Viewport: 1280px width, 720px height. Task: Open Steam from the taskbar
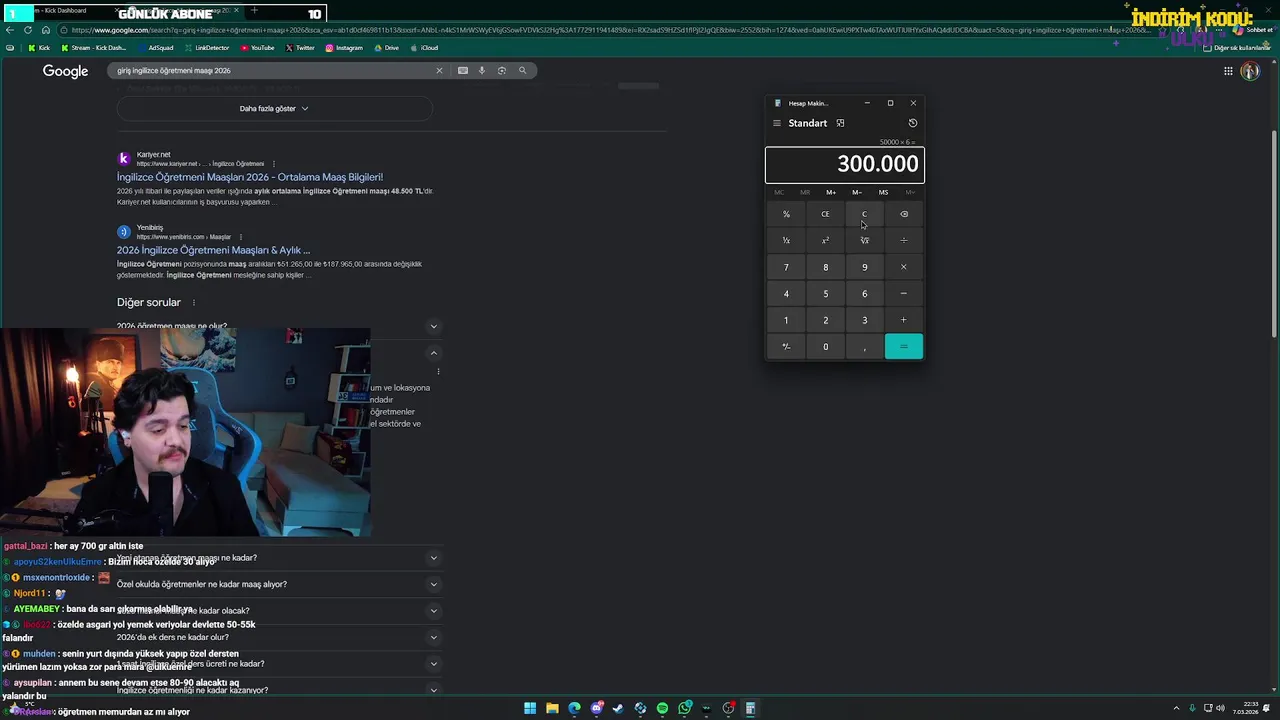coord(618,708)
